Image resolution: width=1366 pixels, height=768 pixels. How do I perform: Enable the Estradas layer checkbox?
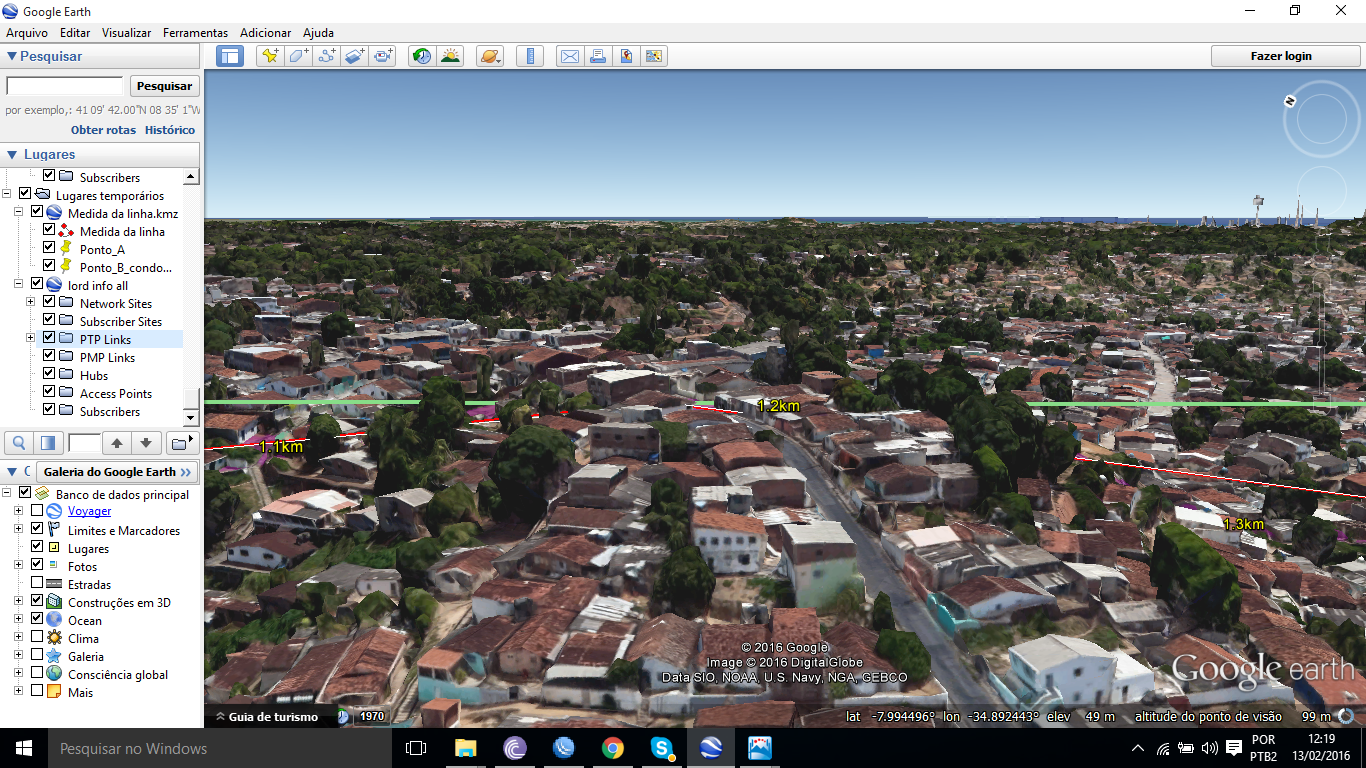pos(37,584)
